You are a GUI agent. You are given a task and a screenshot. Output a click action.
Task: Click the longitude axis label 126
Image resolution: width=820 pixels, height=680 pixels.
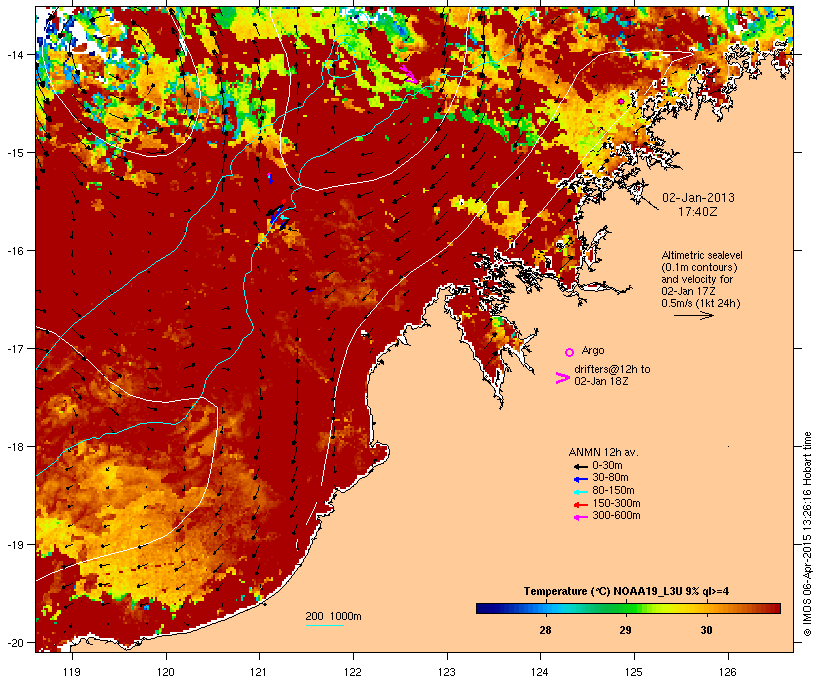click(x=728, y=672)
